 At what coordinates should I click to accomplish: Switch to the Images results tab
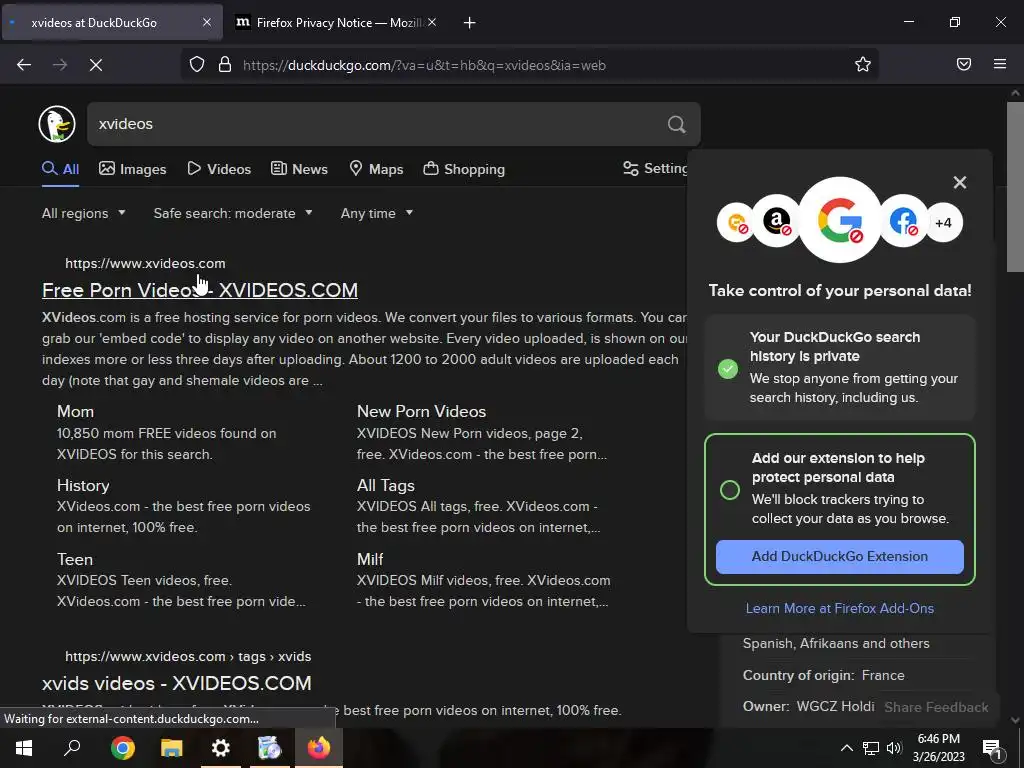click(x=133, y=169)
